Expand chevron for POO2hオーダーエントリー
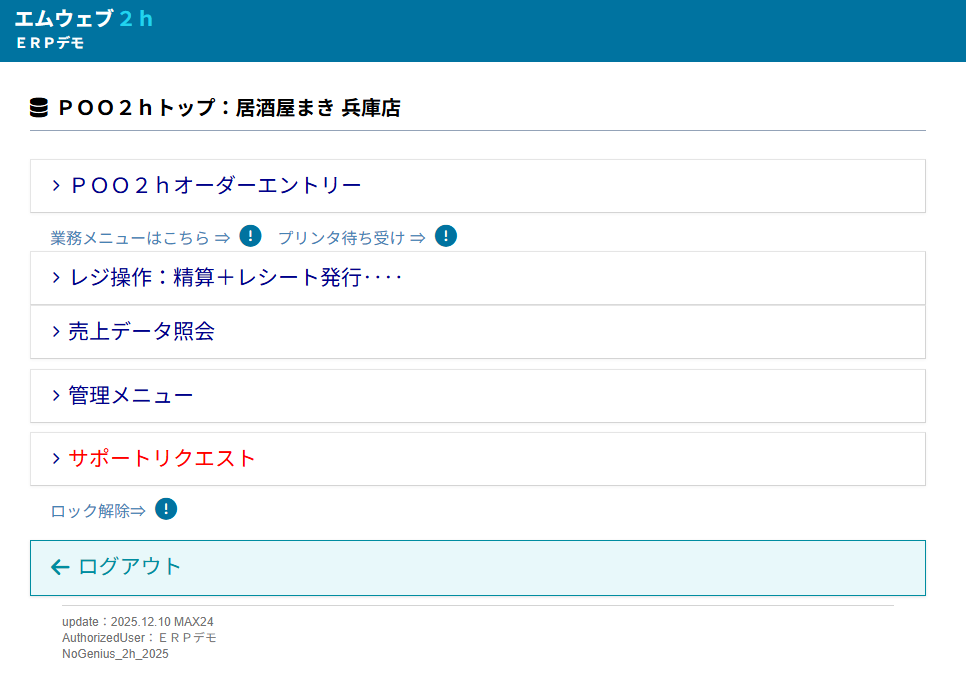966x685 pixels. [56, 186]
